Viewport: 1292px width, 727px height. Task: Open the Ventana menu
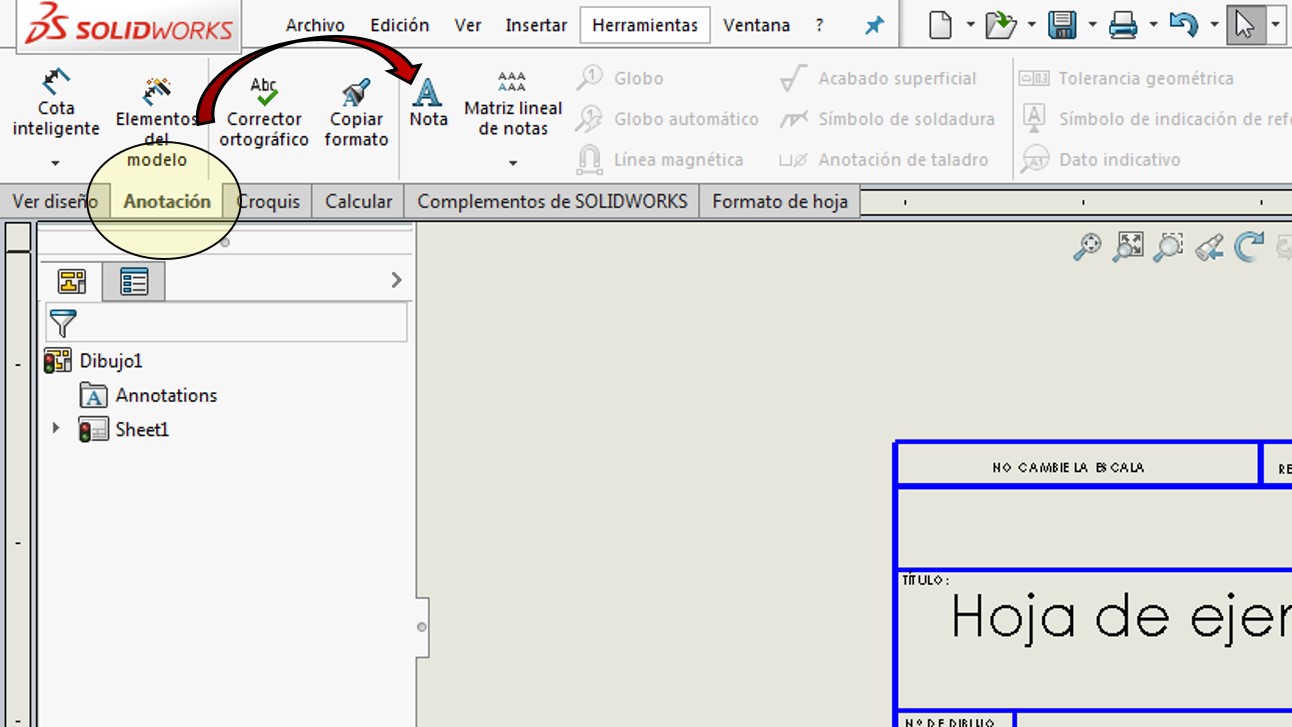coord(756,25)
